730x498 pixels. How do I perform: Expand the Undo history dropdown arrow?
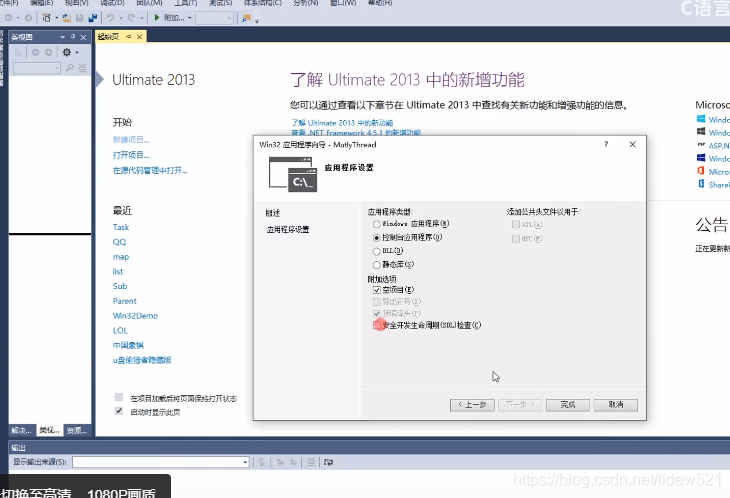click(120, 18)
